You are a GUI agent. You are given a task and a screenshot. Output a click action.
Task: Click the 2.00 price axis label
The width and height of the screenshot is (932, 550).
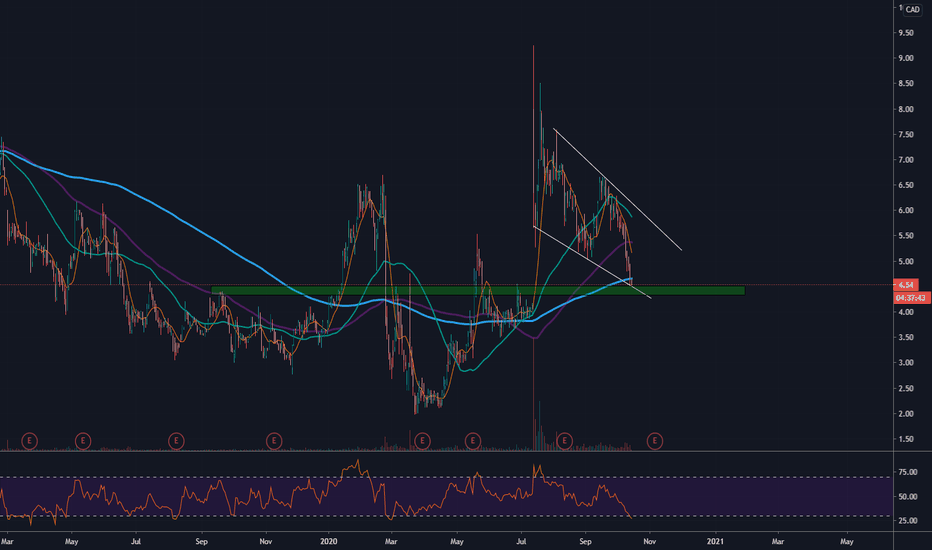click(906, 414)
